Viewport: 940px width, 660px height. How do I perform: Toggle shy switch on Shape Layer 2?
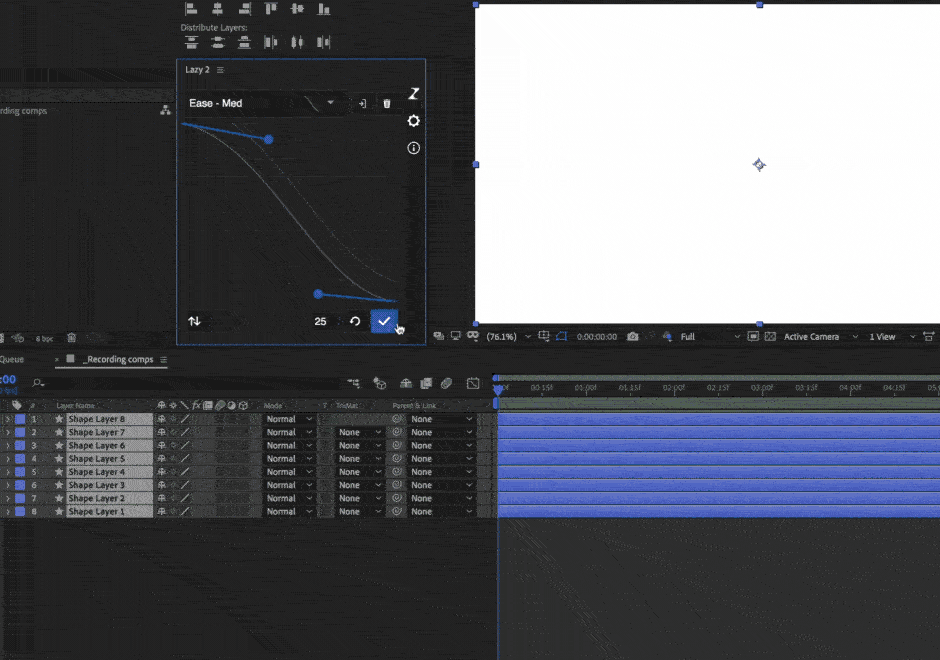point(162,498)
